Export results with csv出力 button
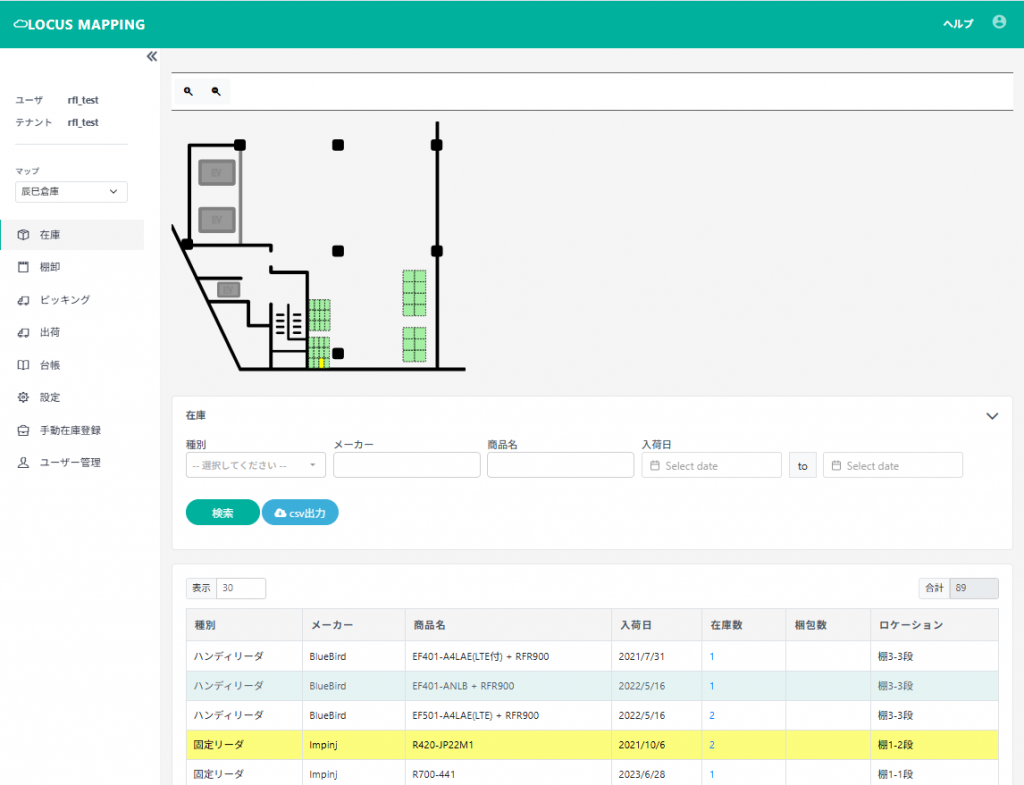 click(300, 513)
